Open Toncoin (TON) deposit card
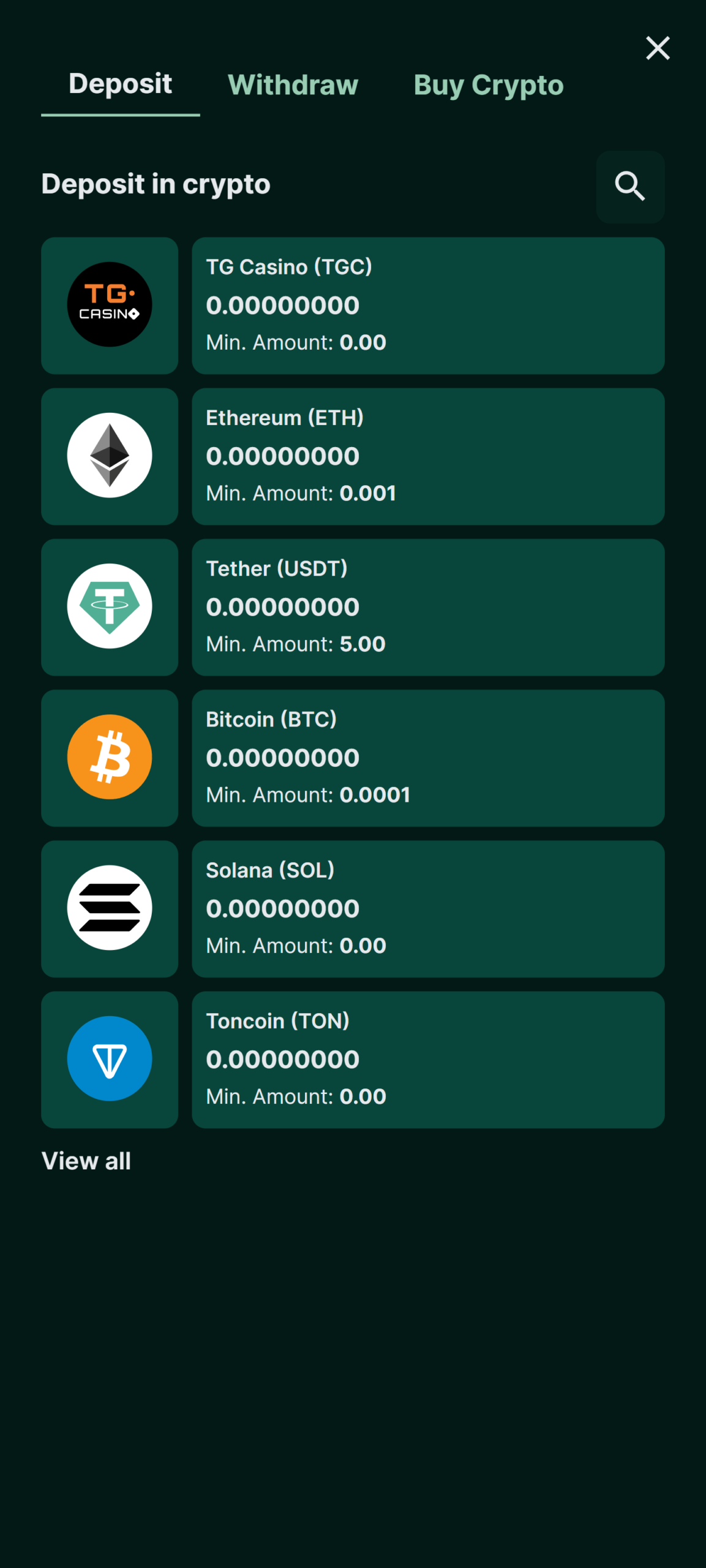This screenshot has height=1568, width=706. pos(428,1060)
